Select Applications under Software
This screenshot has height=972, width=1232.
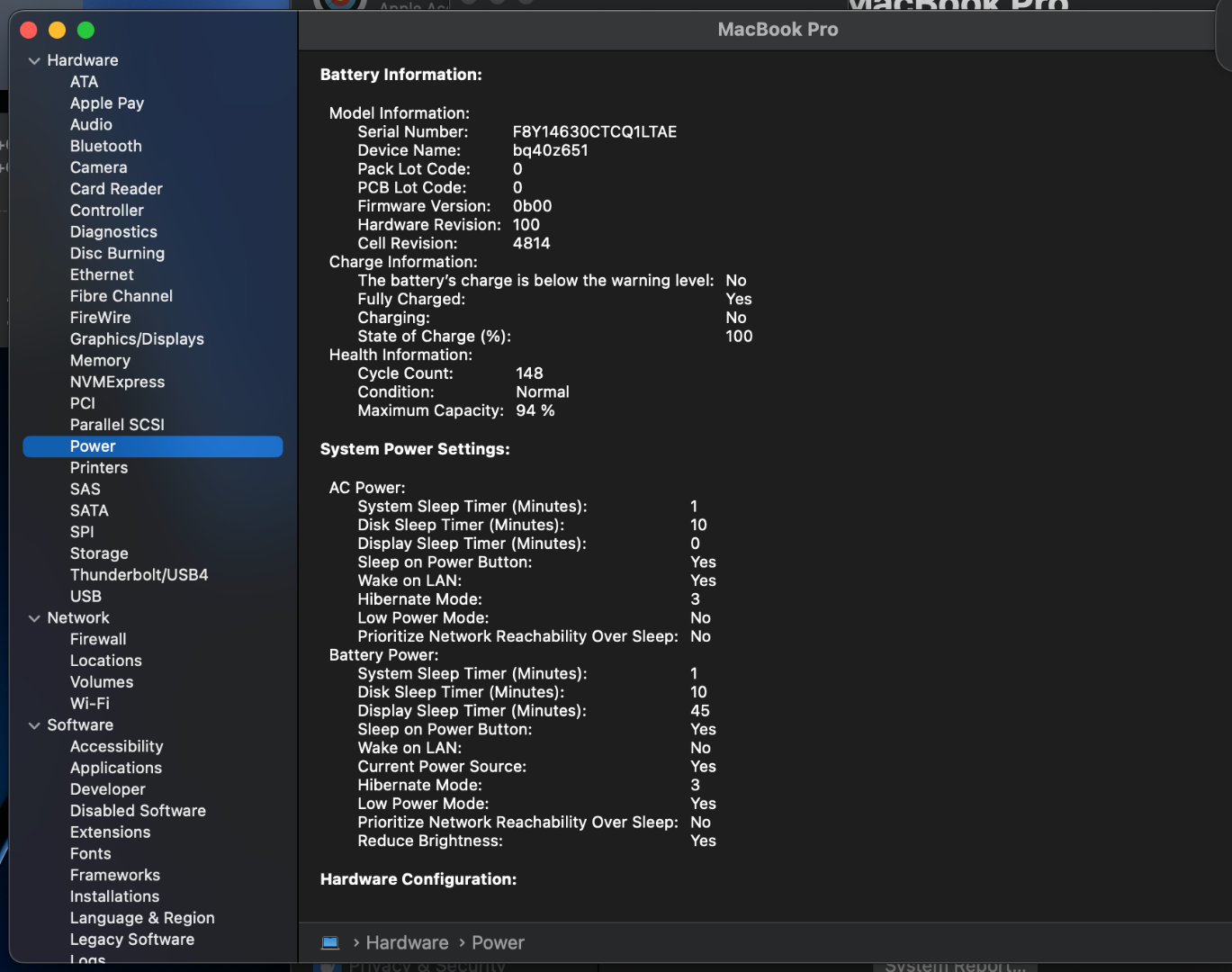(116, 768)
